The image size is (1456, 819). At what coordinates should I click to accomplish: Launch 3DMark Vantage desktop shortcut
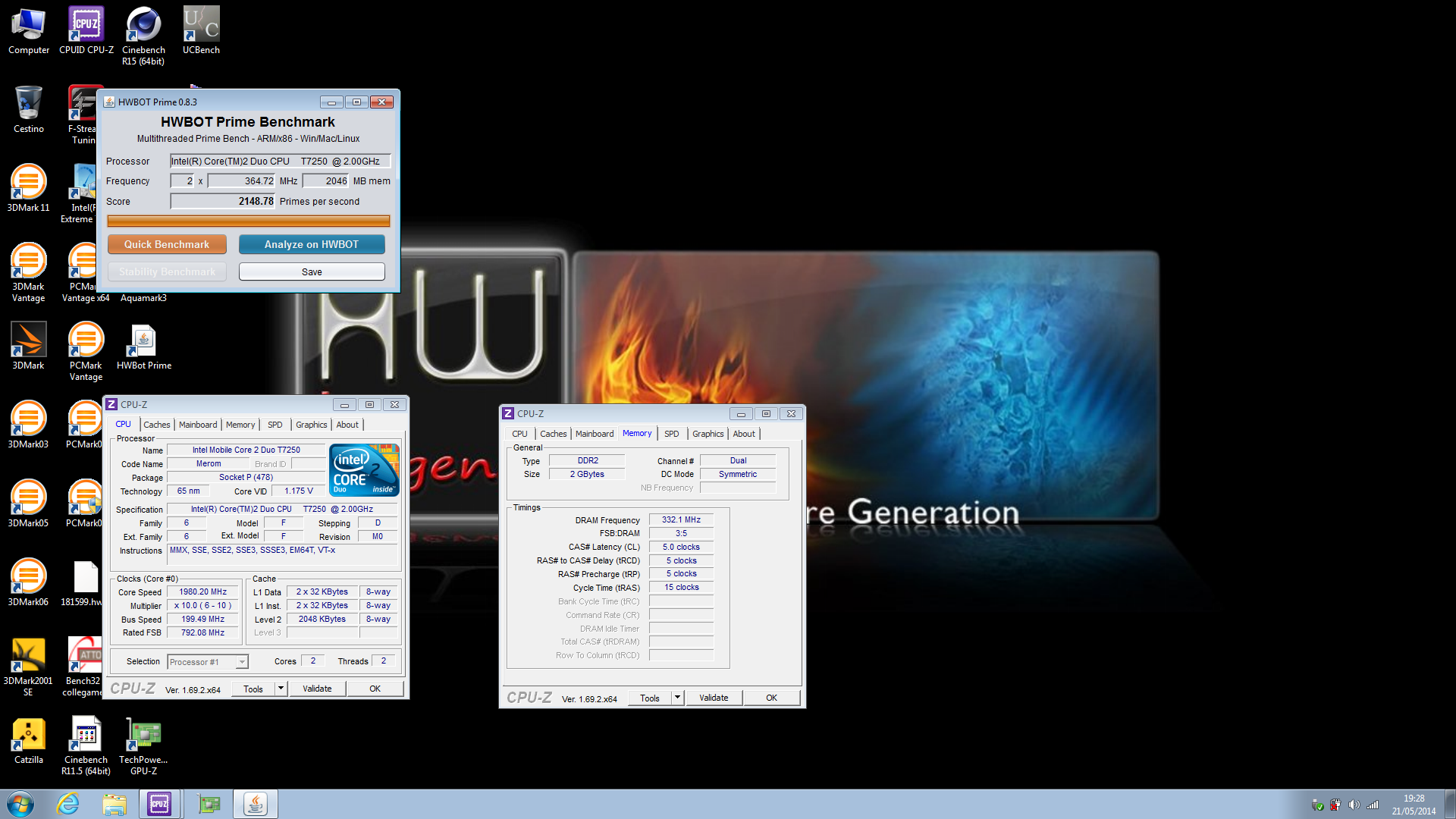pos(28,273)
